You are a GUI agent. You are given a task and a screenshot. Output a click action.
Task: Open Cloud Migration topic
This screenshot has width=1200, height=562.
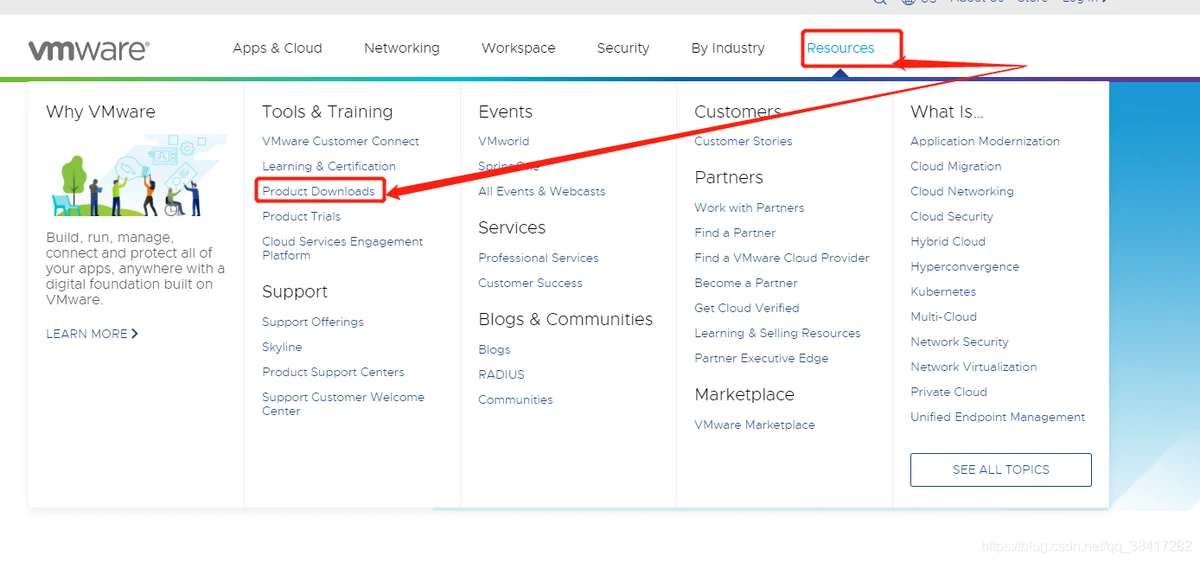pos(956,166)
